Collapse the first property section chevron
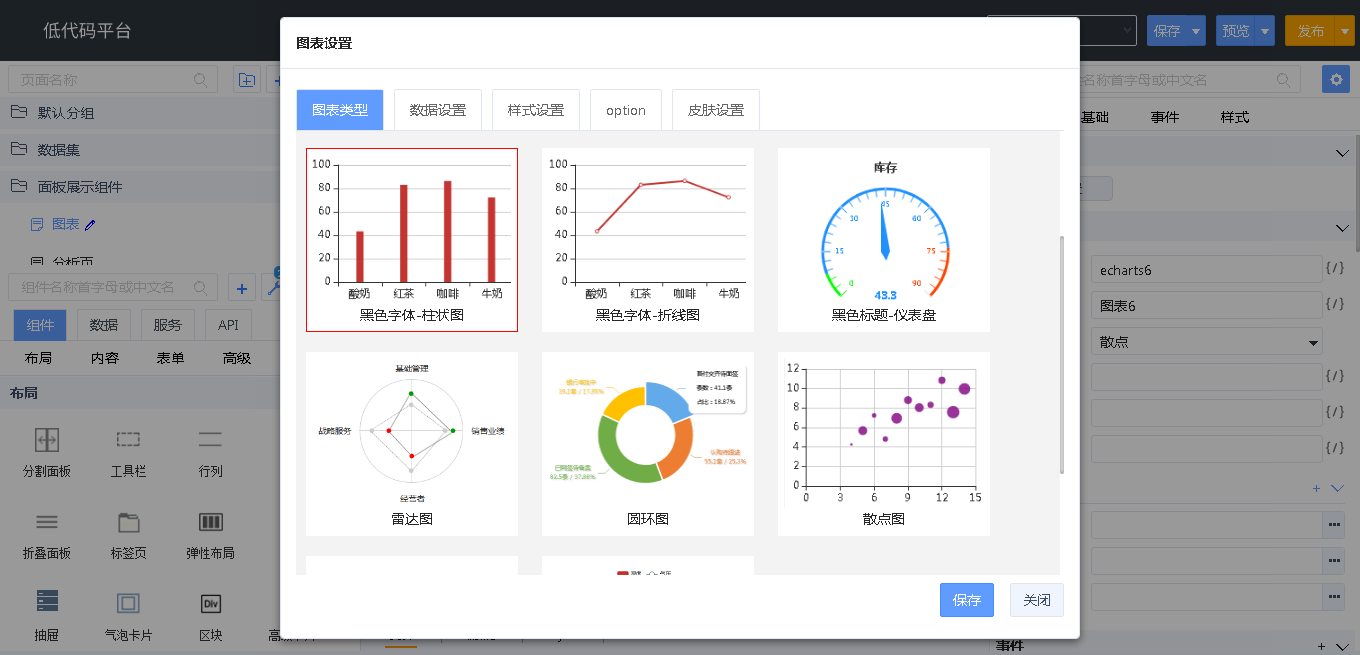The width and height of the screenshot is (1360, 655). pos(1342,152)
